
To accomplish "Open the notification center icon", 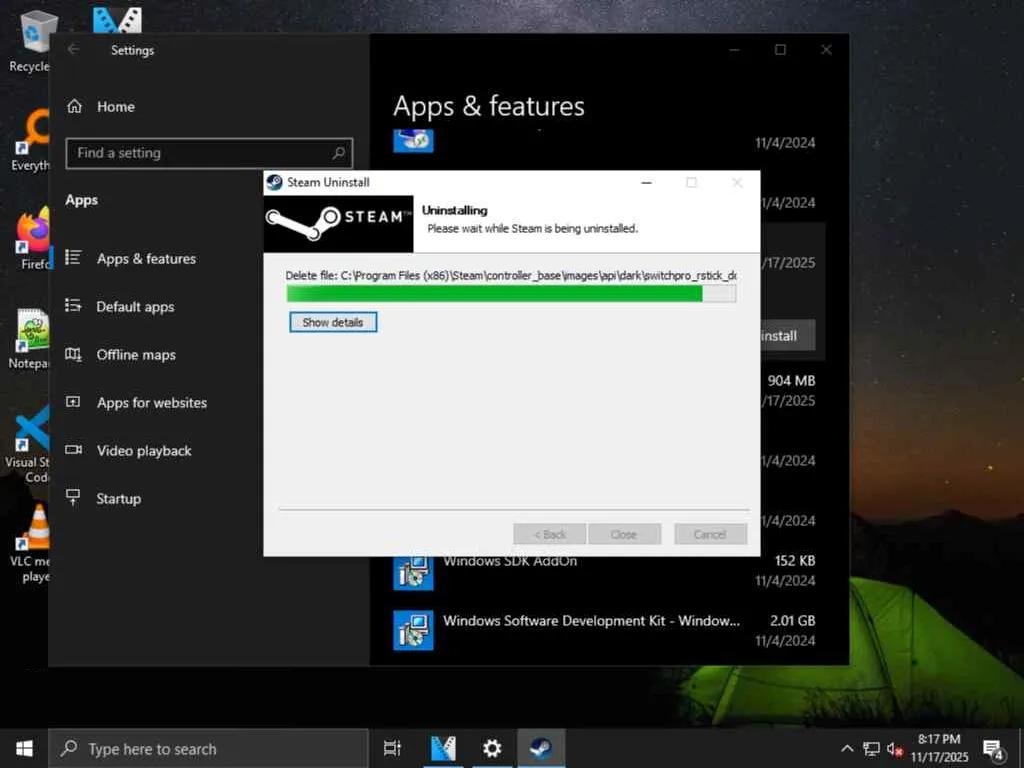I will 994,748.
